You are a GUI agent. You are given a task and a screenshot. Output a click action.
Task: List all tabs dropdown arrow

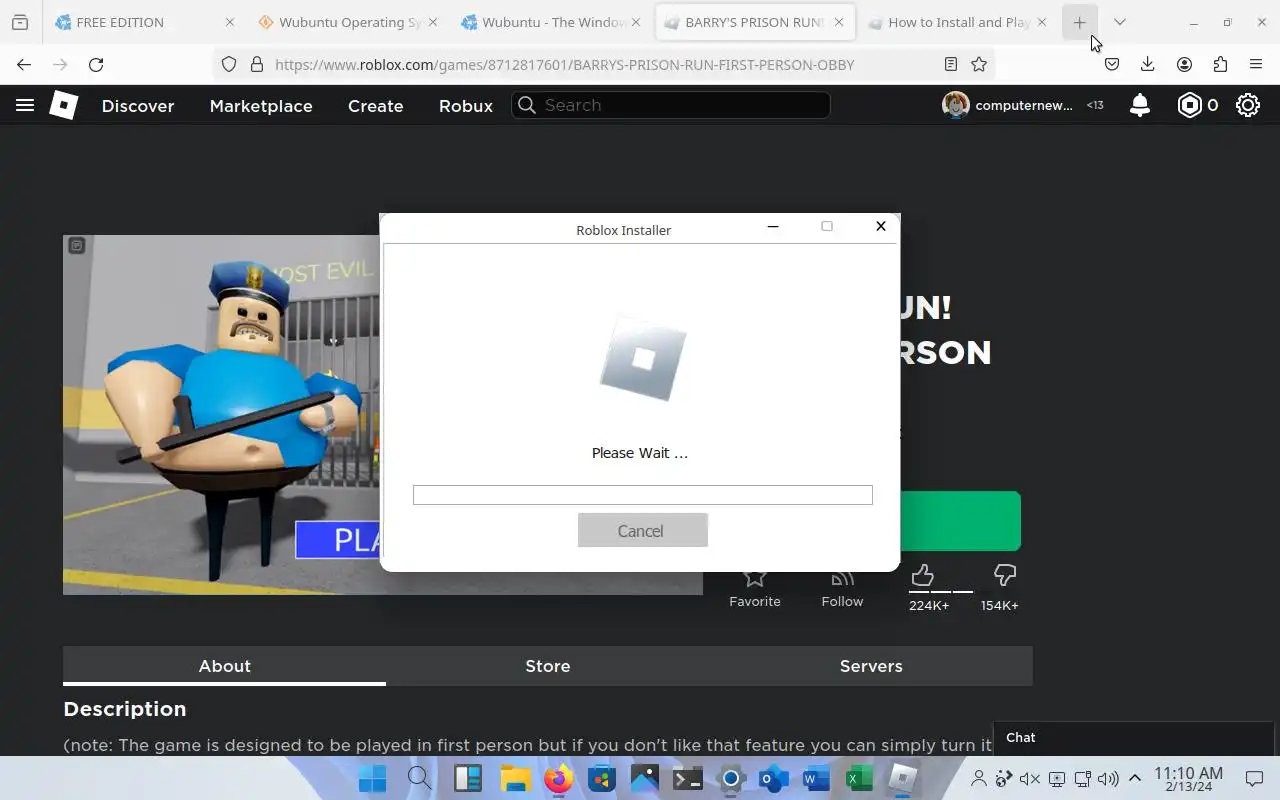[1120, 22]
